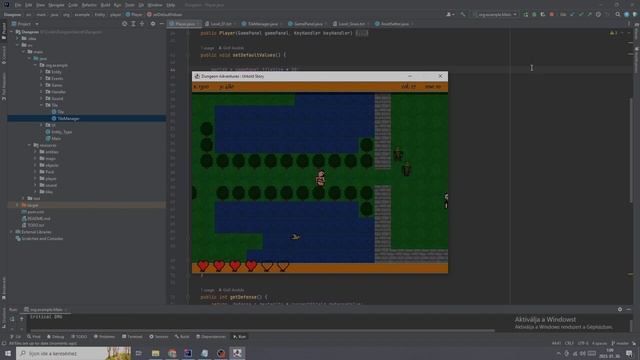Screen dimensions: 640x360
Task: Hide the Project tool window with minus icon
Action: [x=161, y=24]
